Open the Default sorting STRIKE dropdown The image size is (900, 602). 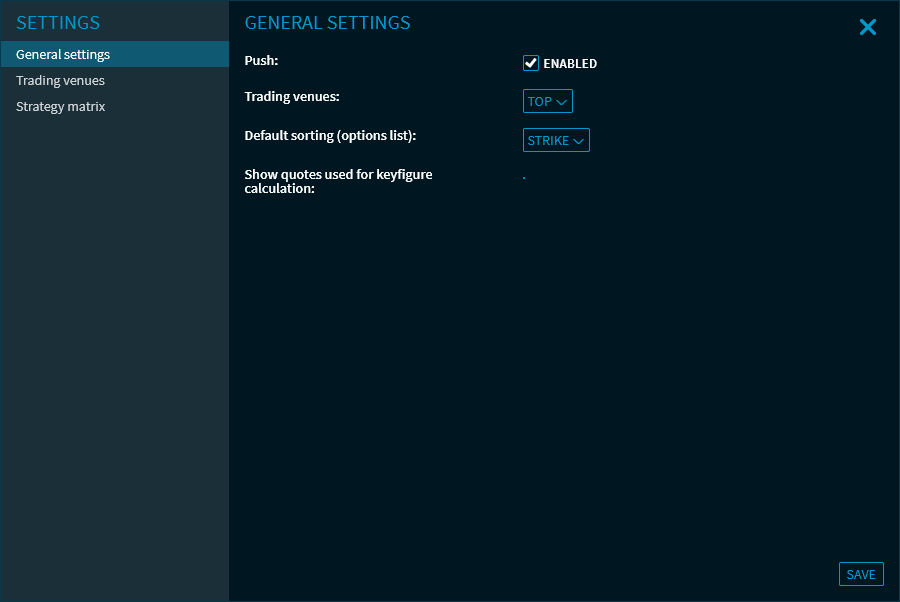[x=556, y=140]
